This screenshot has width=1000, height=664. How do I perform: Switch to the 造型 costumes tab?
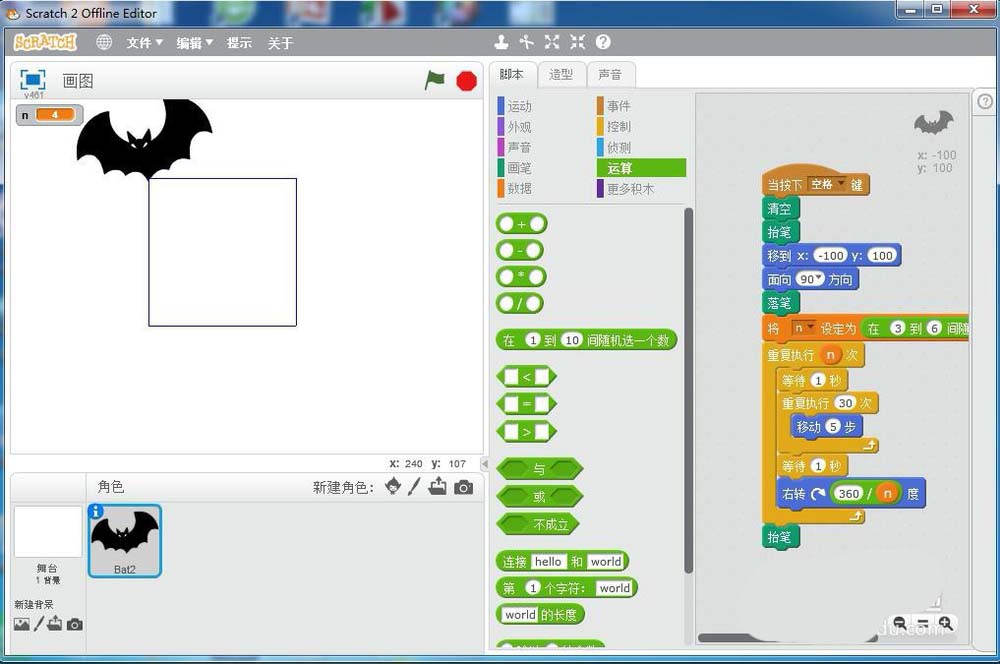click(561, 75)
